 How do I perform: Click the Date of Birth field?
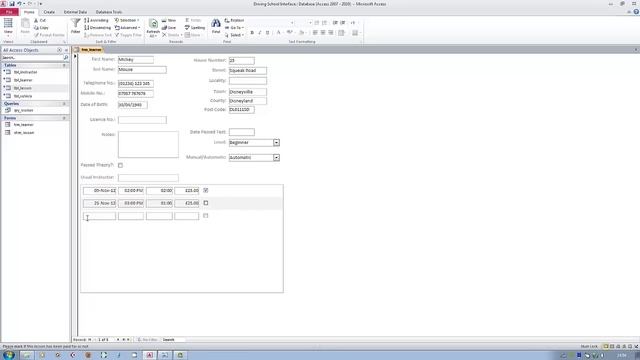click(x=133, y=105)
